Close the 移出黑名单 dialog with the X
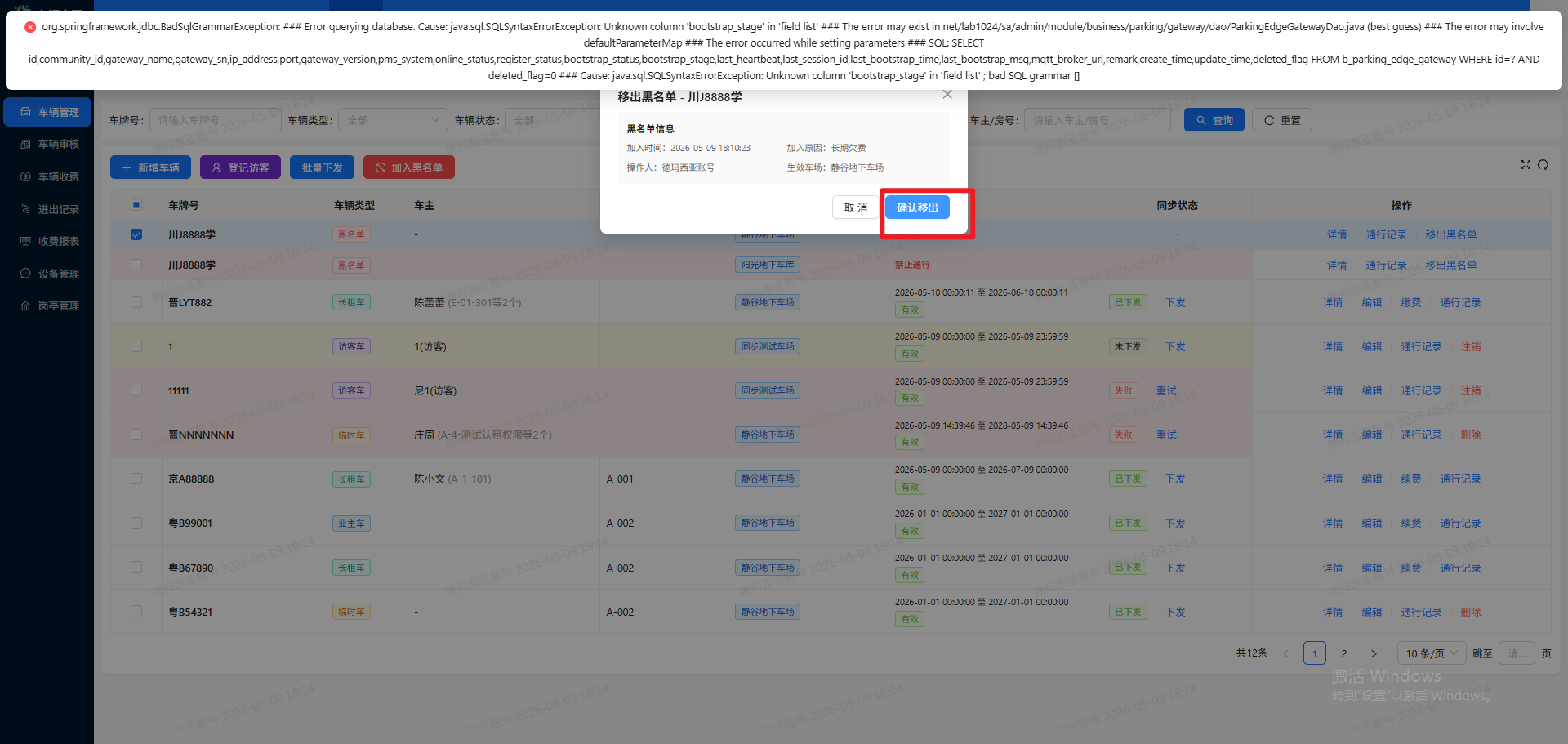 947,95
